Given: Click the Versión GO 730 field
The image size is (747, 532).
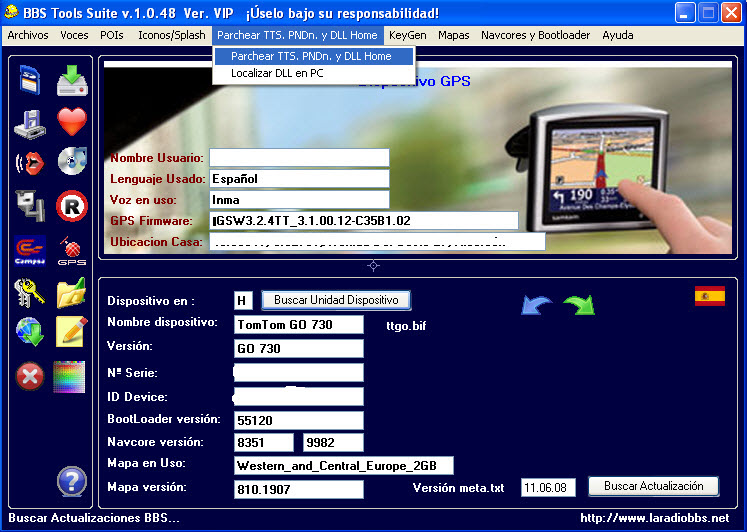Looking at the screenshot, I should [299, 349].
